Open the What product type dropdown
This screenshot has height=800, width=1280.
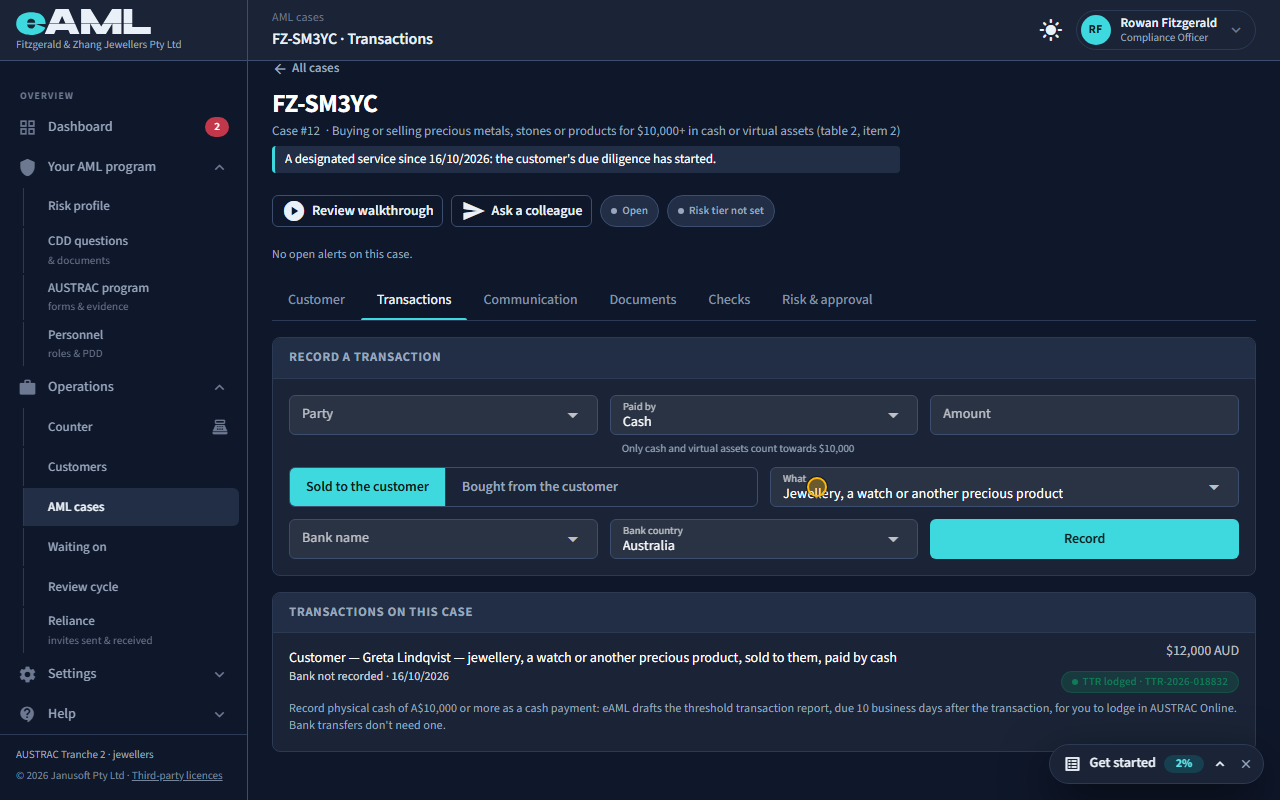(x=1004, y=487)
